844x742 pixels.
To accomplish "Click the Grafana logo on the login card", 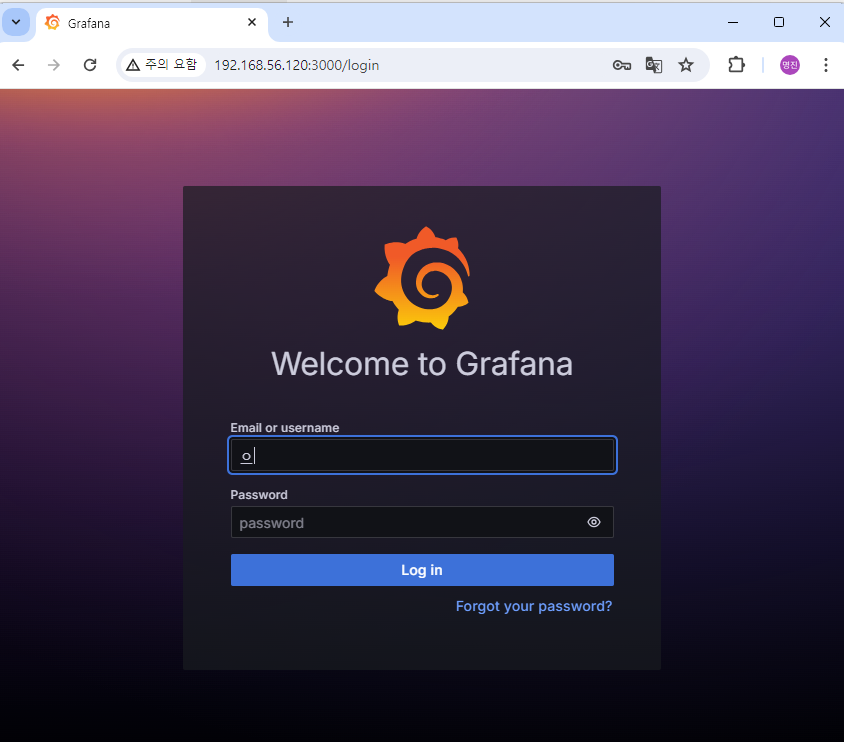I will [x=422, y=278].
